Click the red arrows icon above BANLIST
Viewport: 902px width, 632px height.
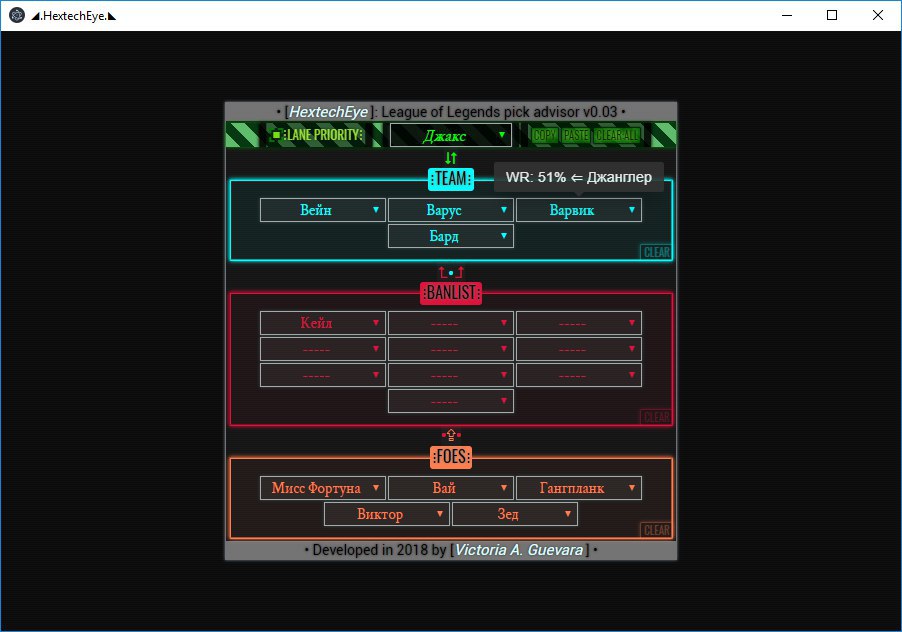(x=451, y=273)
